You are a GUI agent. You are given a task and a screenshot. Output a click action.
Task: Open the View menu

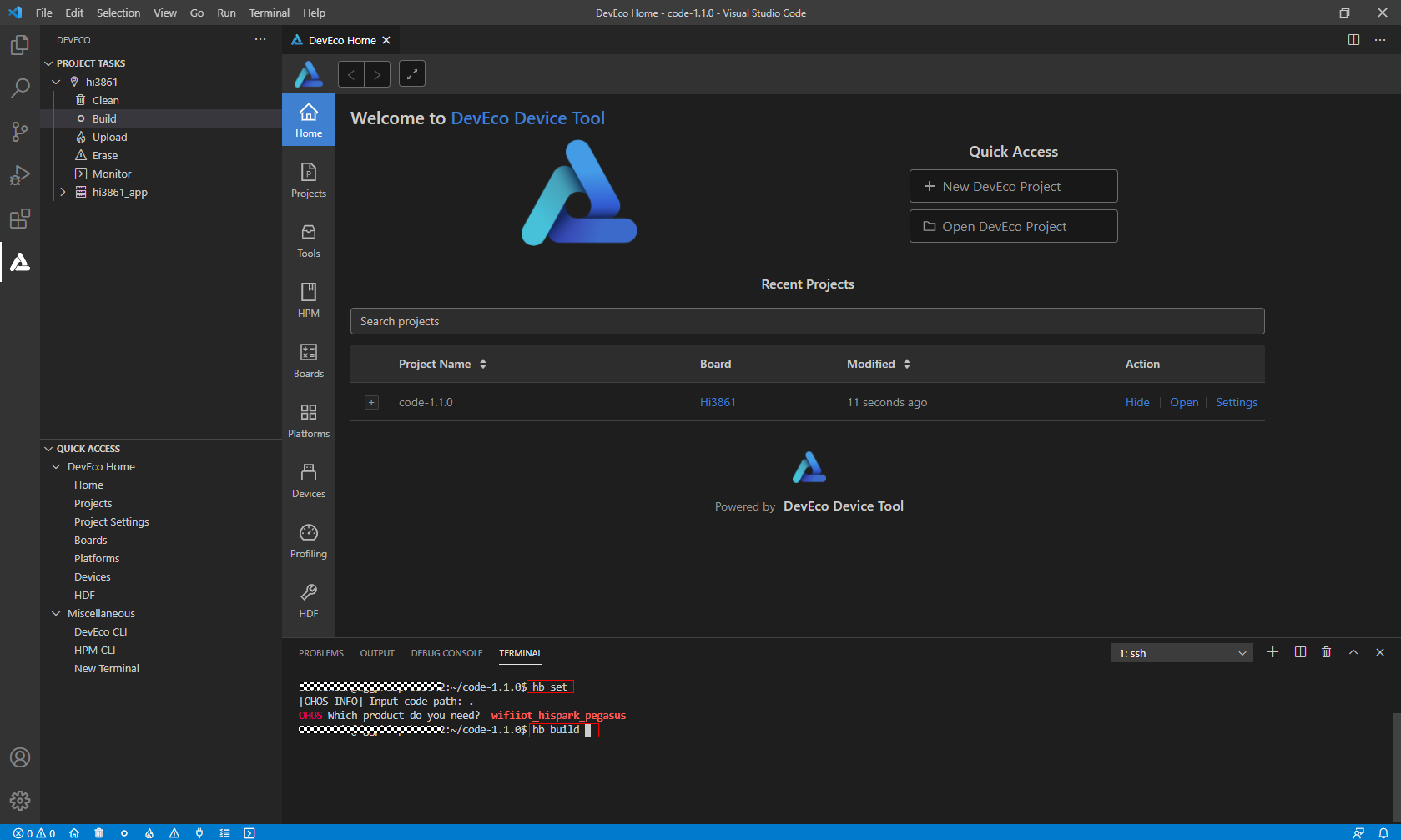click(x=165, y=13)
